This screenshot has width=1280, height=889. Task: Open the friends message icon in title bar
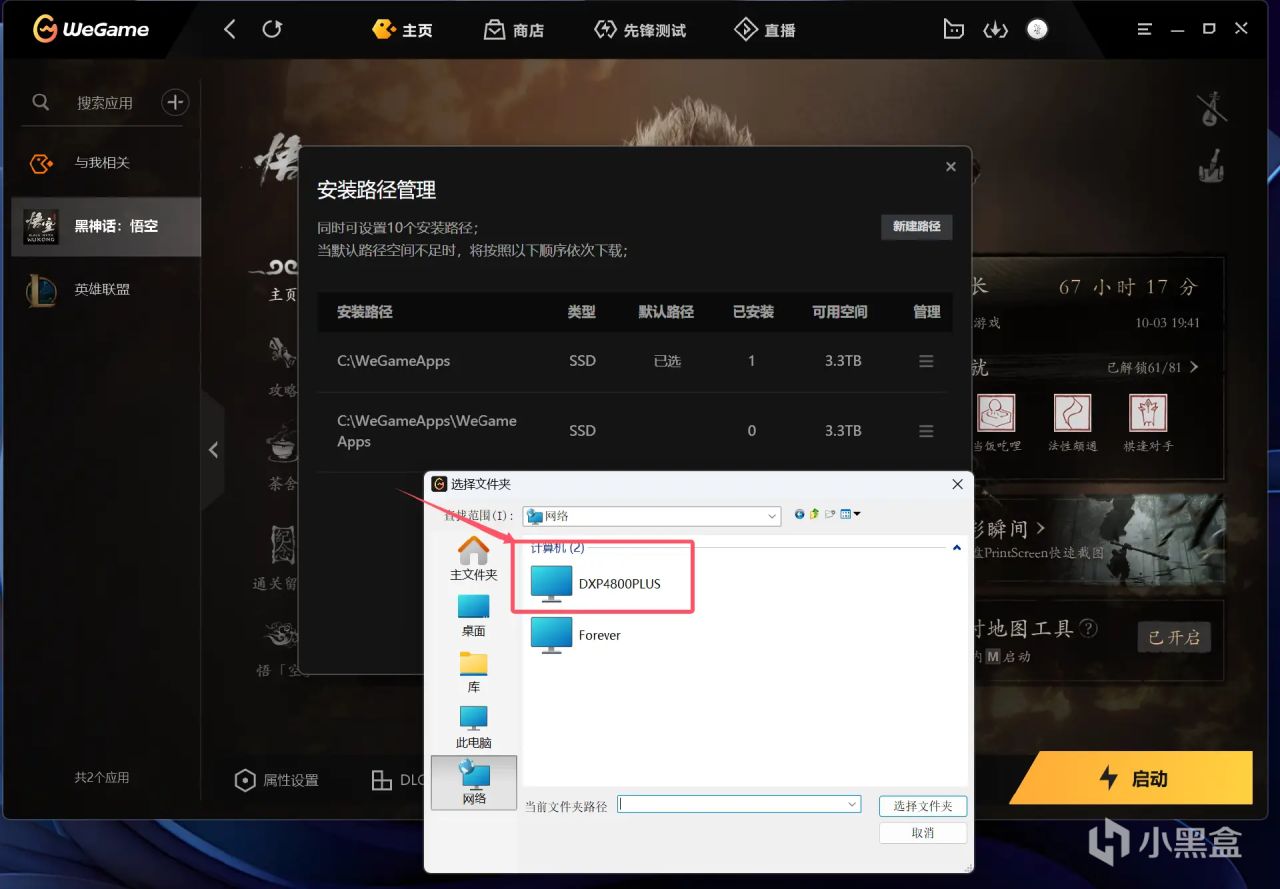click(953, 29)
